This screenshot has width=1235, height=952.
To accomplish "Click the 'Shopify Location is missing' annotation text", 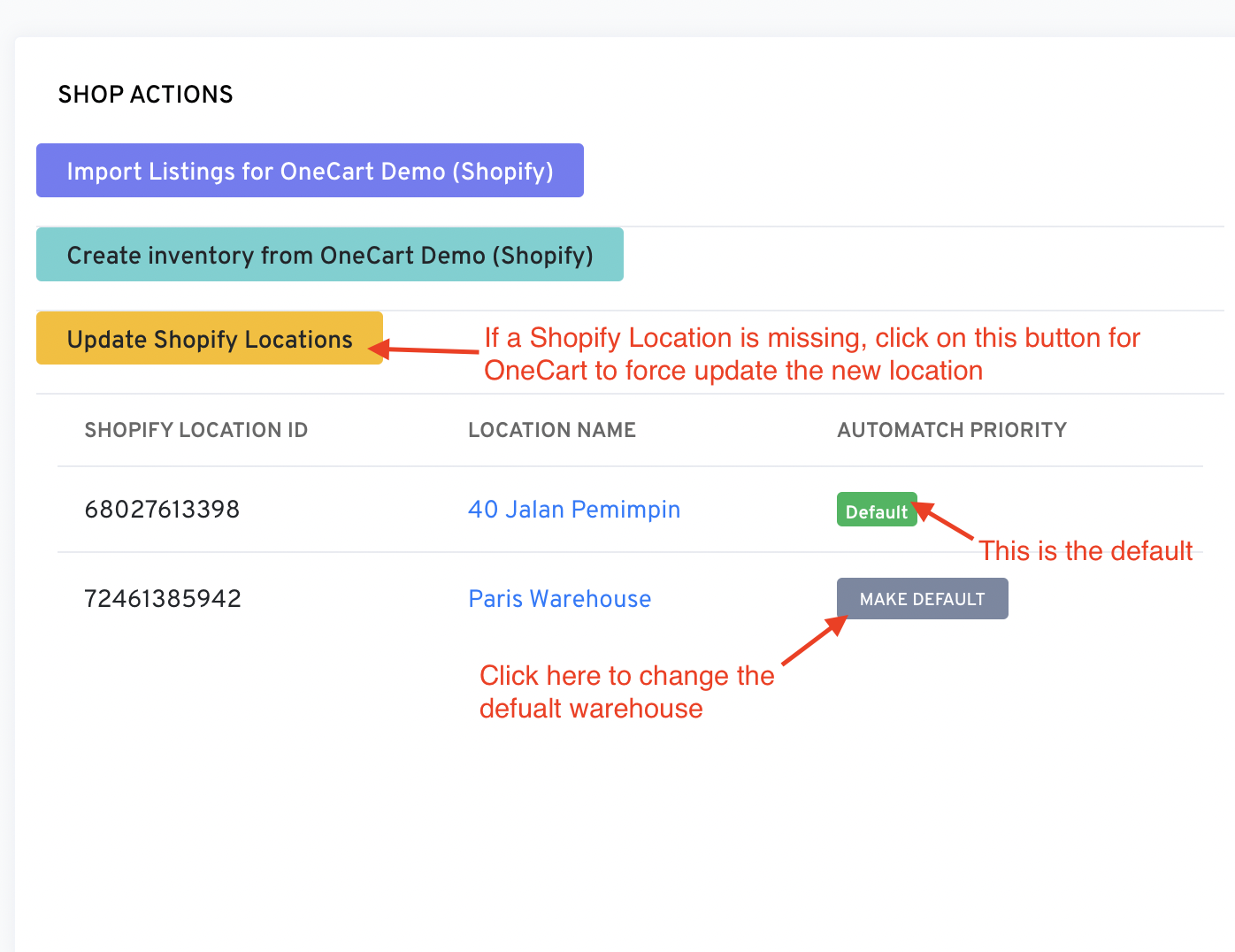I will tap(812, 354).
